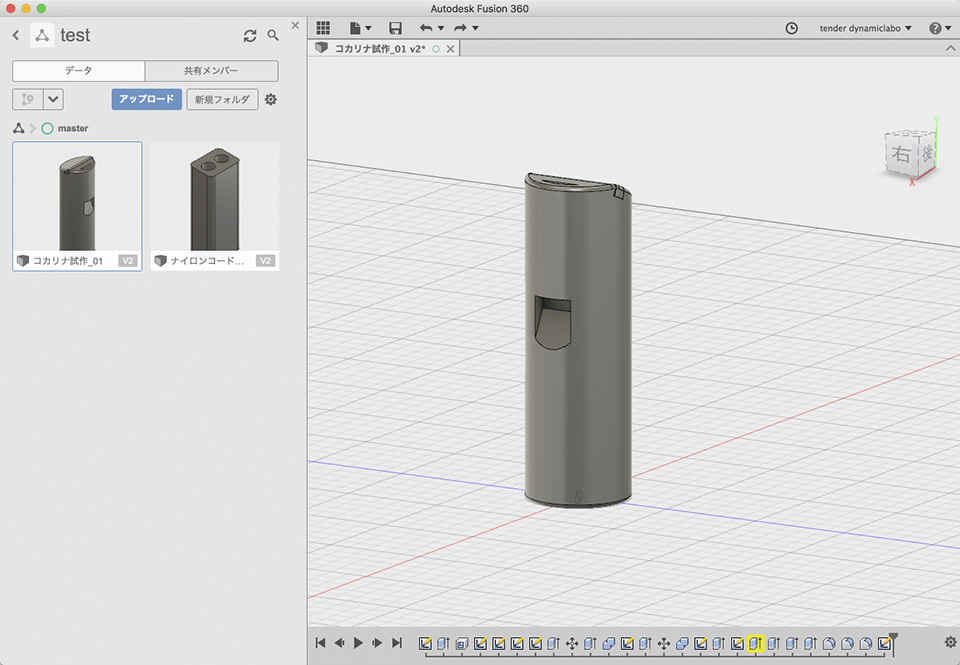The height and width of the screenshot is (665, 960).
Task: Open the コカリナ試作_01 thumbnail
Action: (x=77, y=197)
